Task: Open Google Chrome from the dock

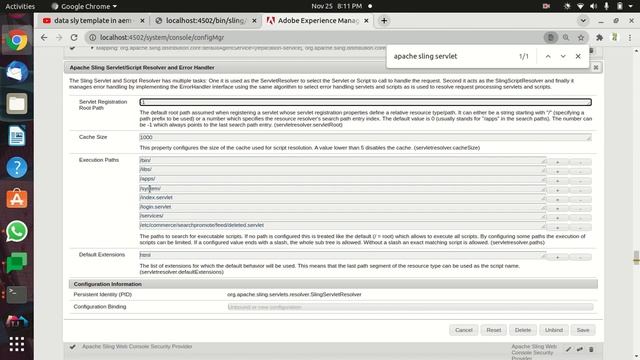Action: (17, 40)
